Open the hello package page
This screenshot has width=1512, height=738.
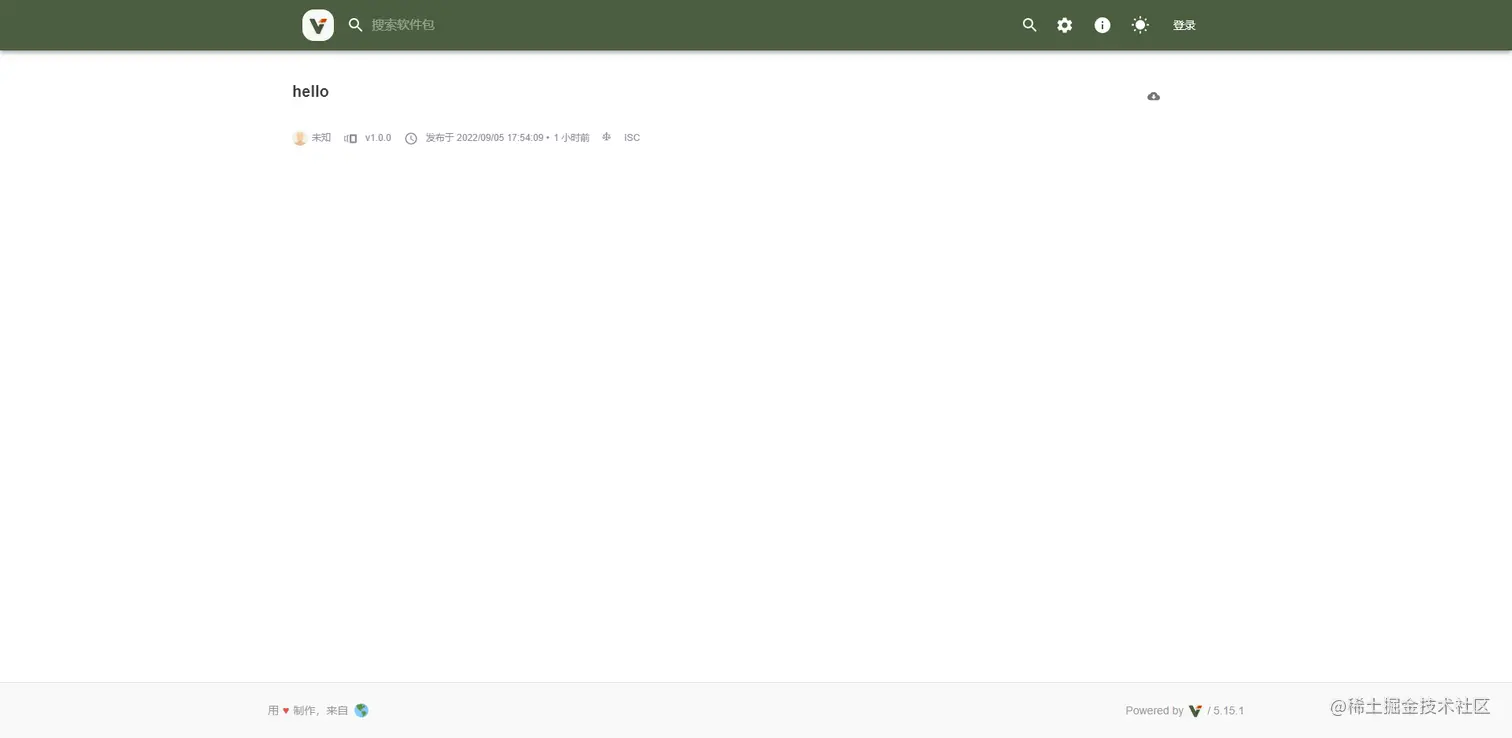[x=310, y=91]
